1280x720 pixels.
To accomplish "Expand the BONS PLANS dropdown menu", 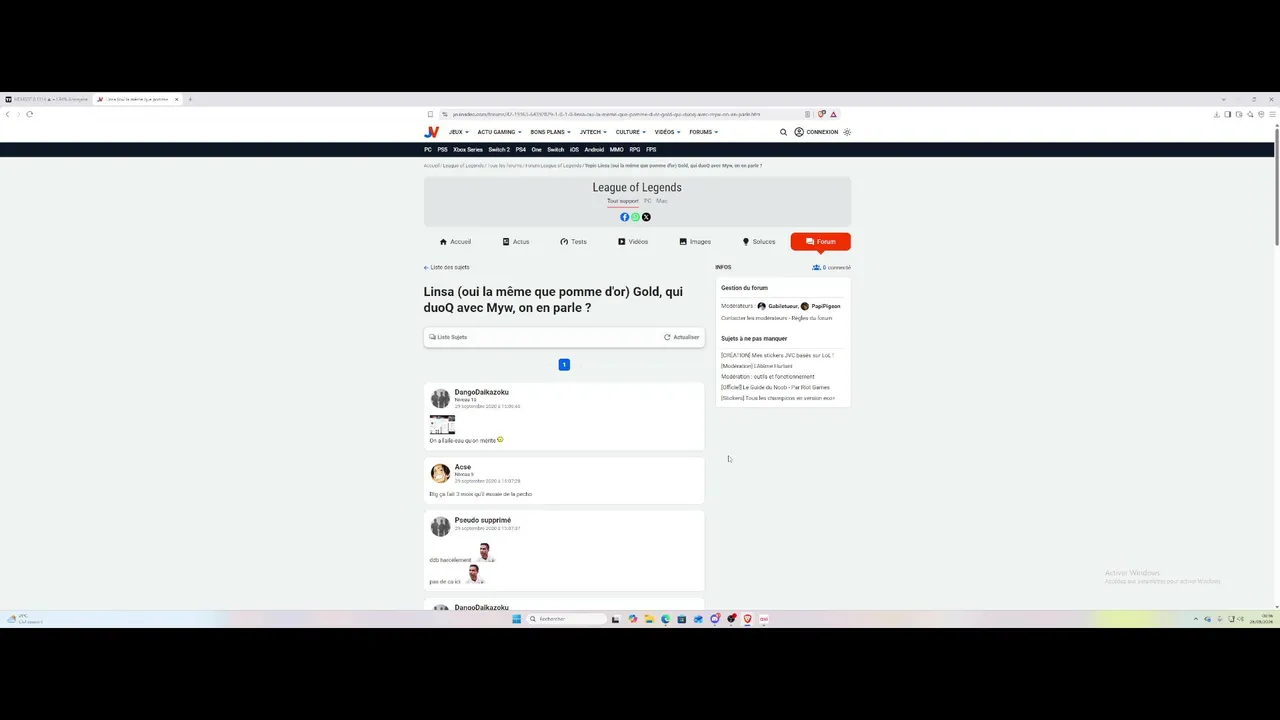I will click(550, 132).
